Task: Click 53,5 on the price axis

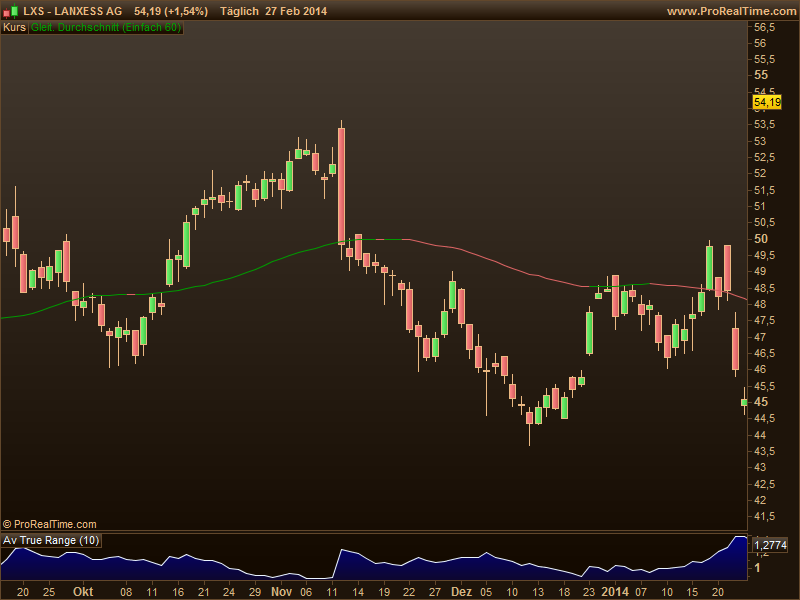Action: point(764,124)
